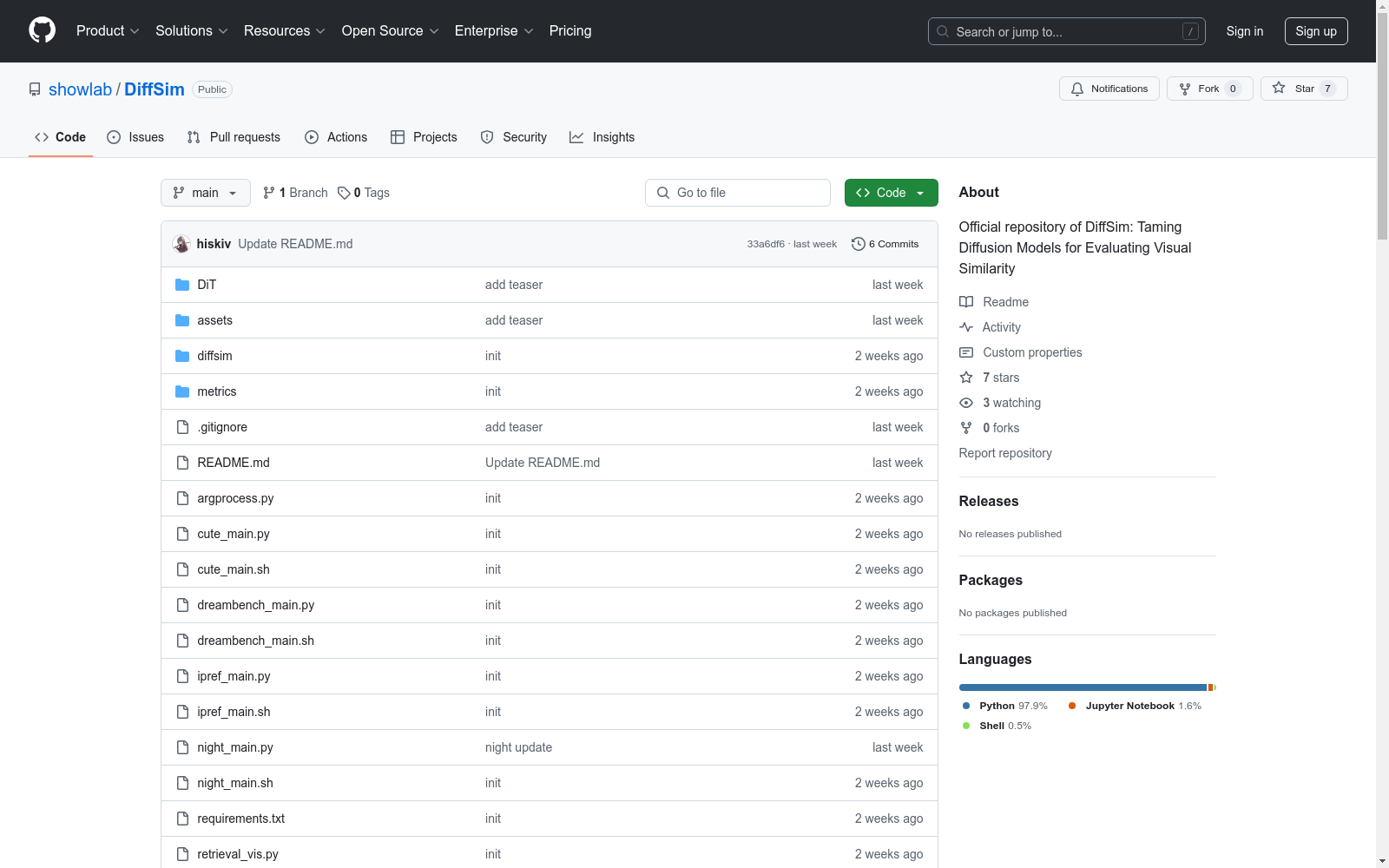
Task: Click the Sign in link
Action: 1244,31
